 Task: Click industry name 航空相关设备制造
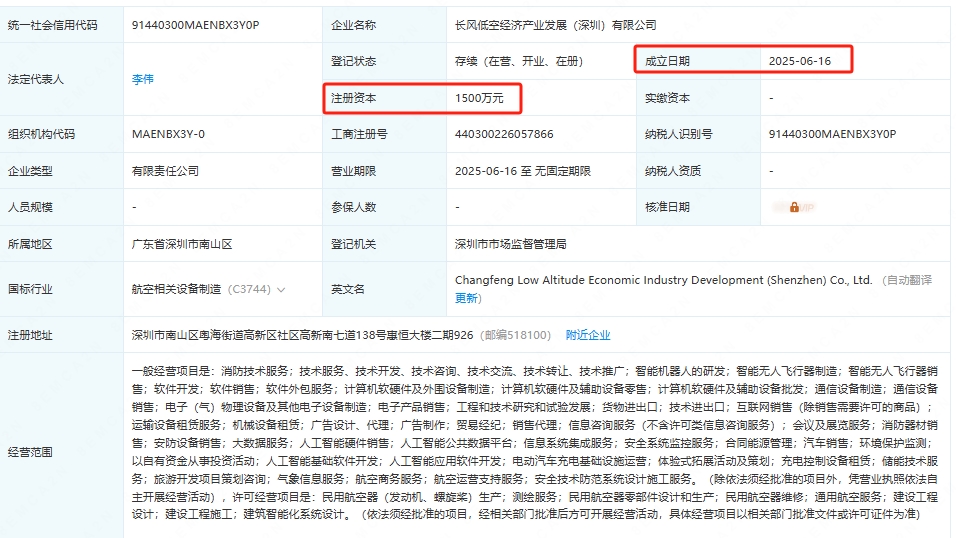tap(176, 289)
